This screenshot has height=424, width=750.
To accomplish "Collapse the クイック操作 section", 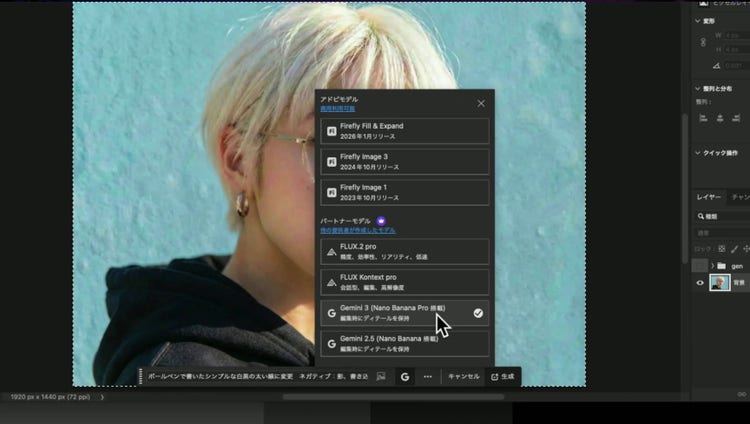I will pyautogui.click(x=697, y=153).
